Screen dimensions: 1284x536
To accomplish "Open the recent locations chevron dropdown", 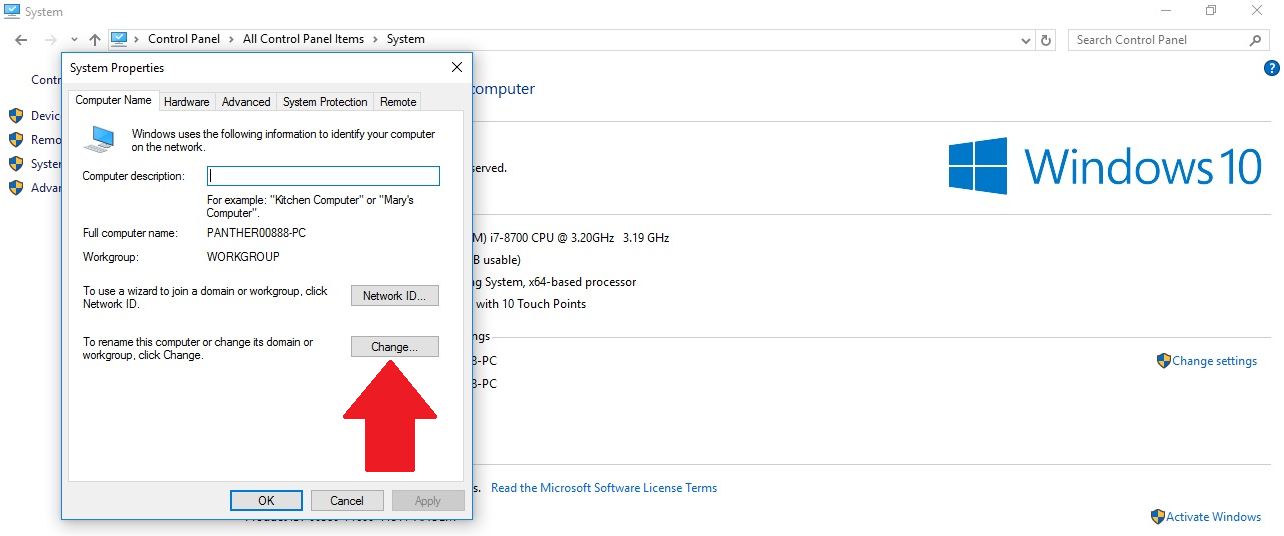I will coord(73,40).
